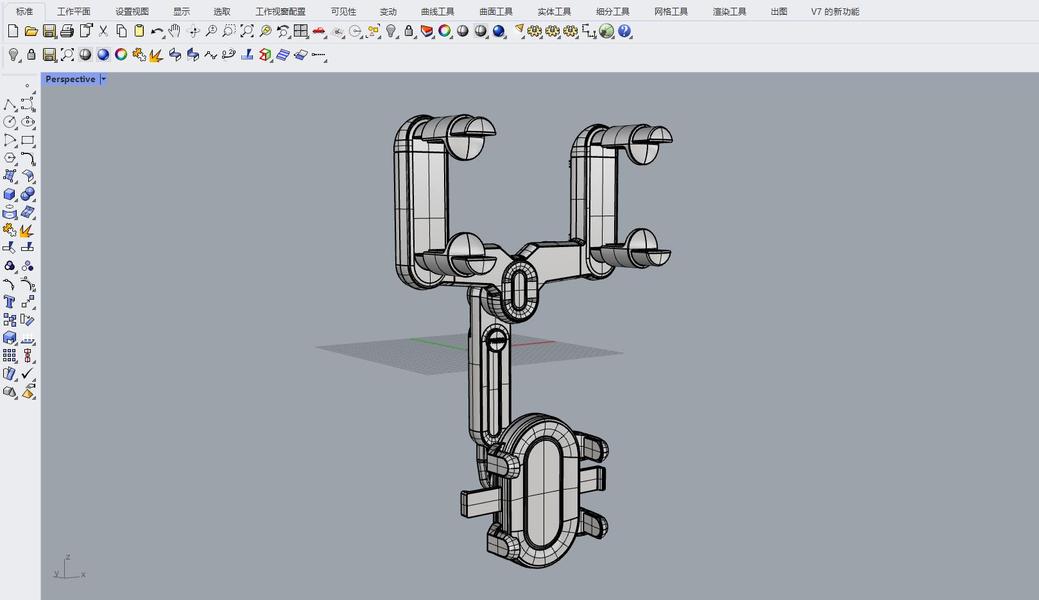Select the Pan hand tool
1039x600 pixels.
point(175,31)
